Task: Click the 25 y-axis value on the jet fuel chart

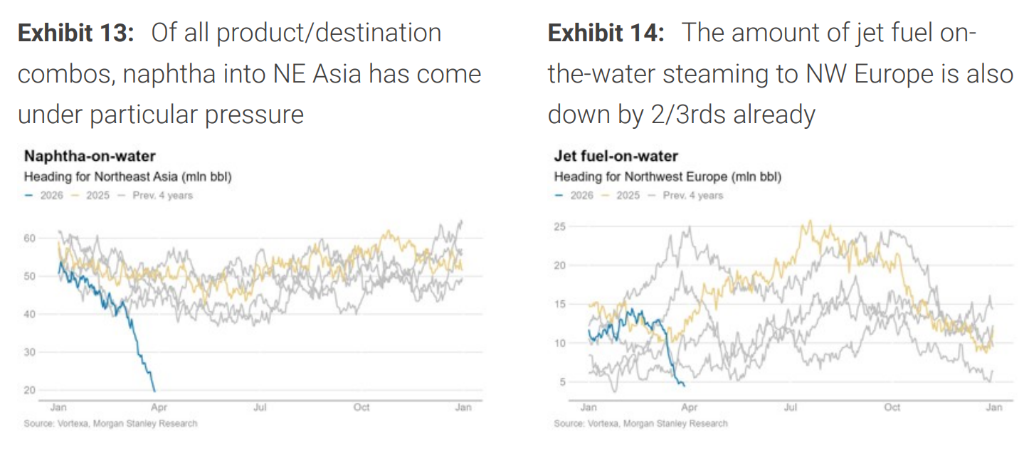Action: [x=561, y=227]
